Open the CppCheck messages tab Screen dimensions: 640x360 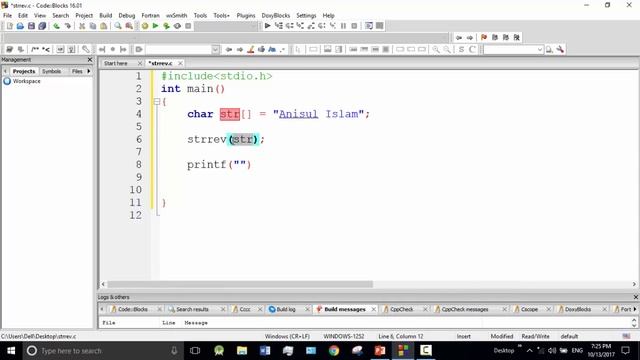(464, 309)
